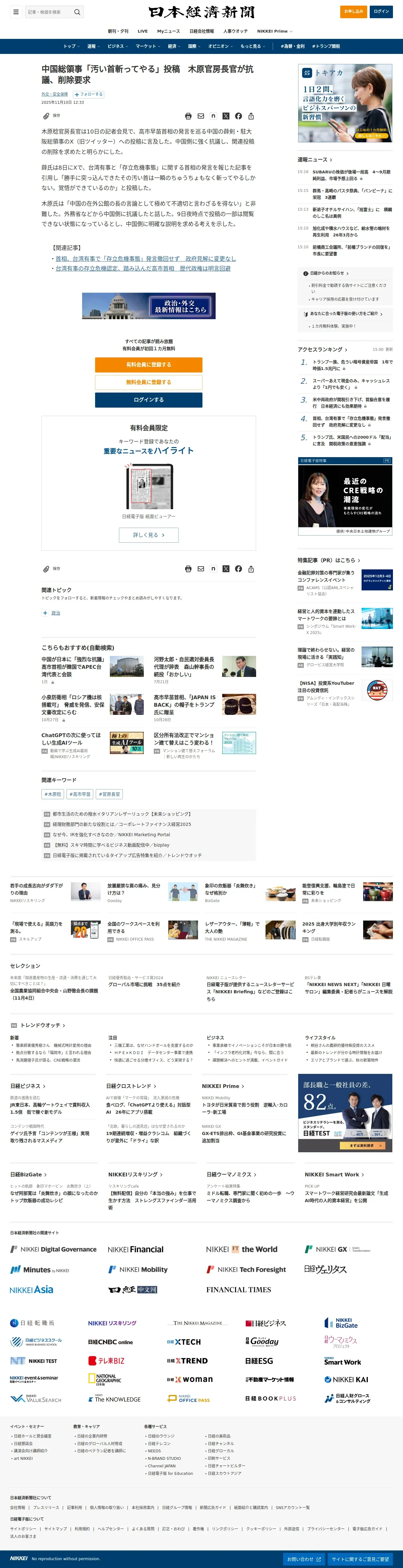Expand the 速報 navigation dropdown

[93, 46]
